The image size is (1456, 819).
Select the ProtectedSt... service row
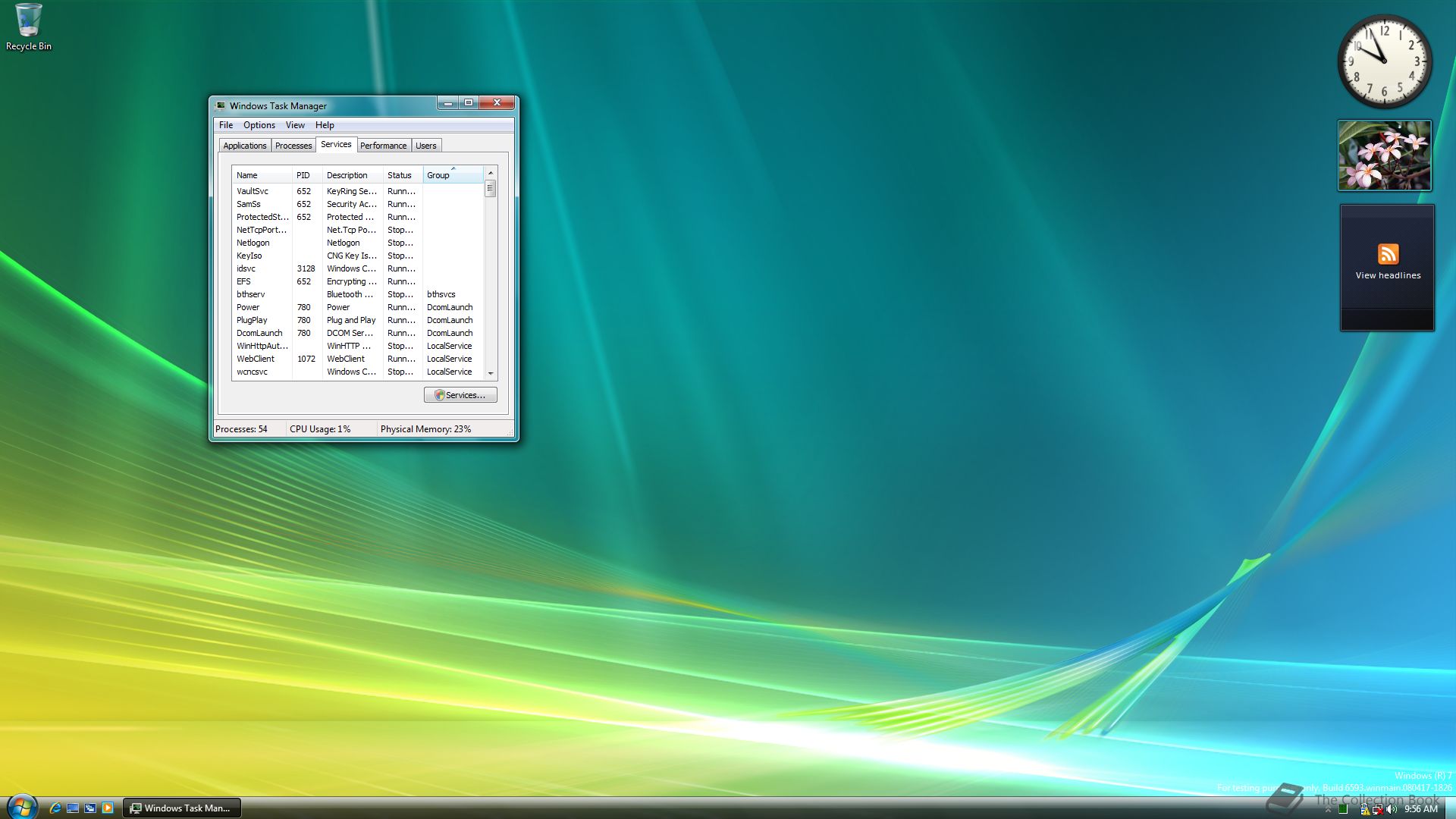[x=358, y=217]
